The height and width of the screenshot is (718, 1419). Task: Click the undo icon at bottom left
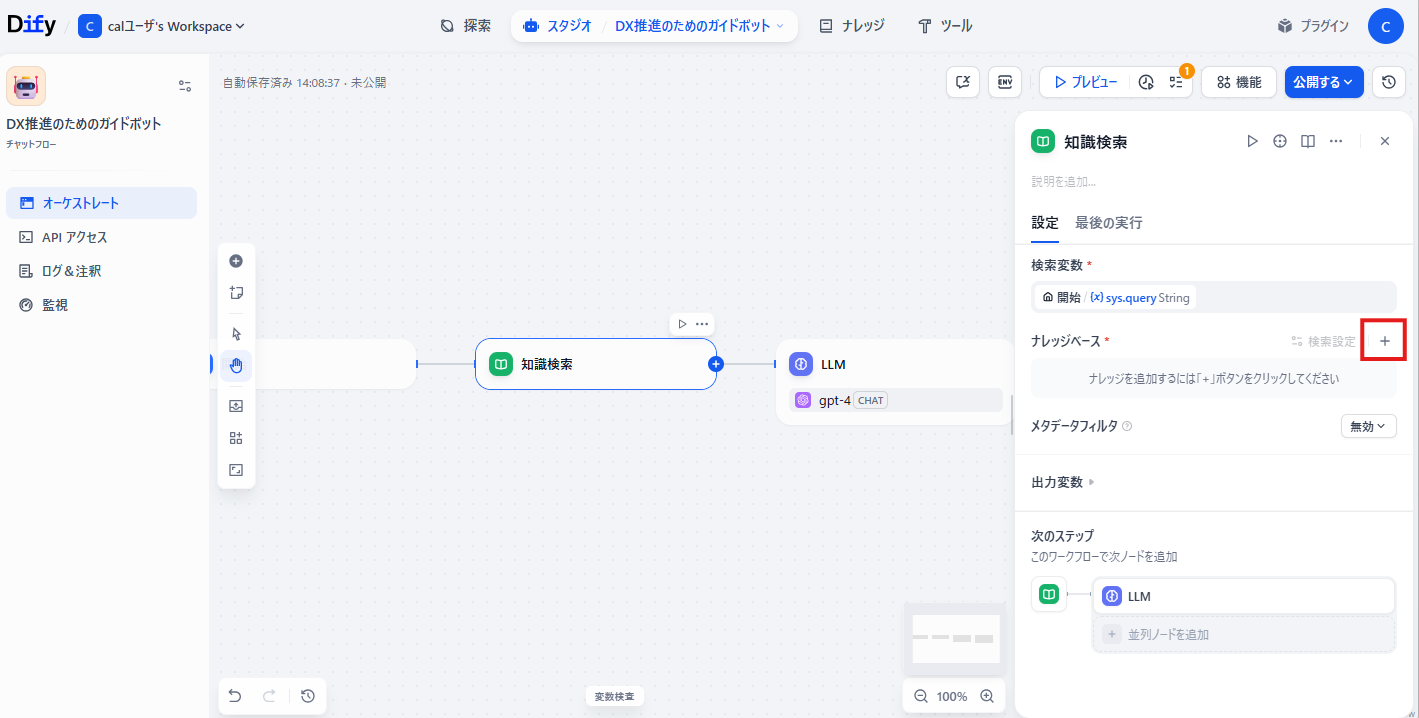(x=235, y=695)
